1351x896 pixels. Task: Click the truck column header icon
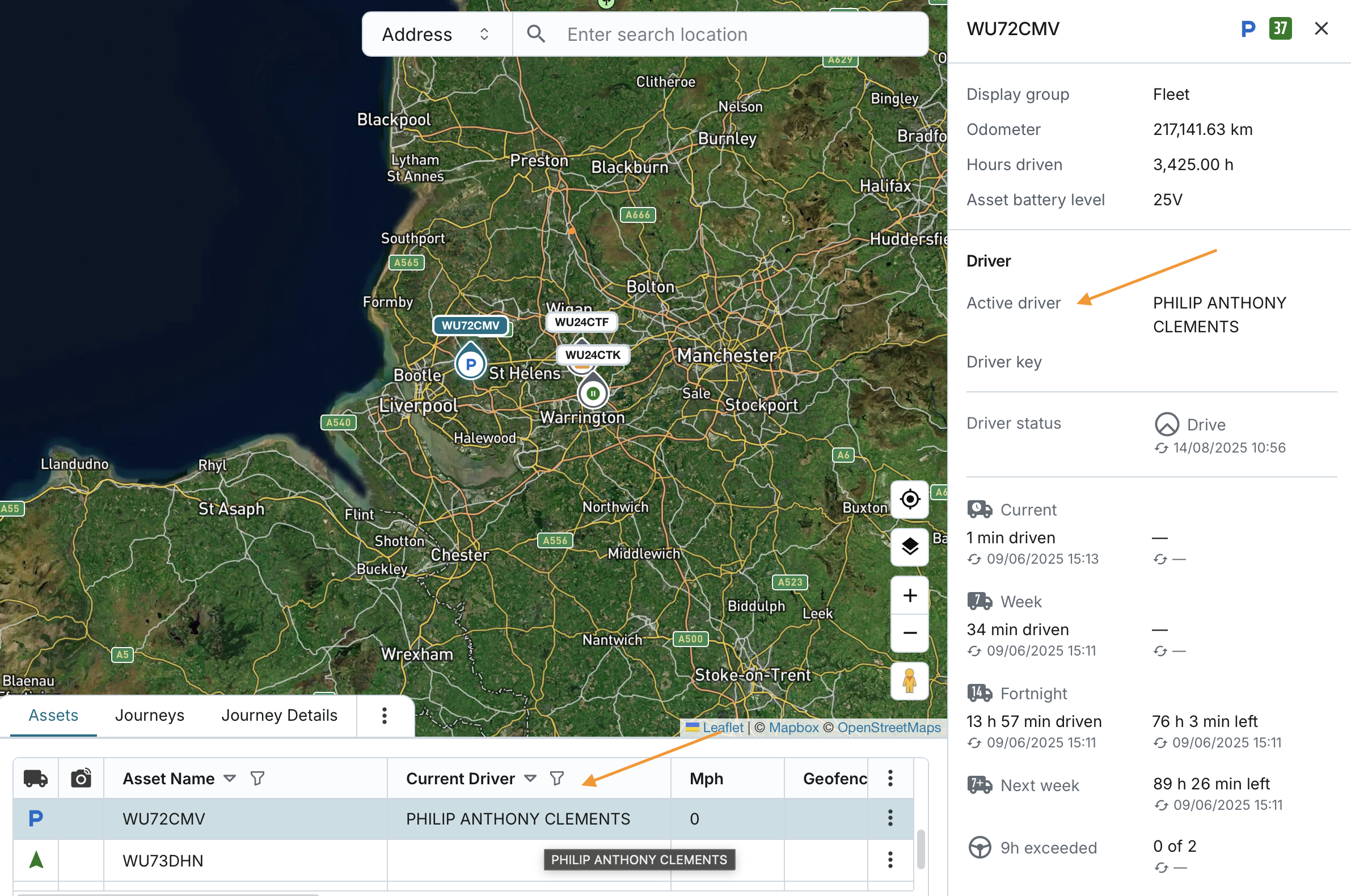tap(35, 778)
